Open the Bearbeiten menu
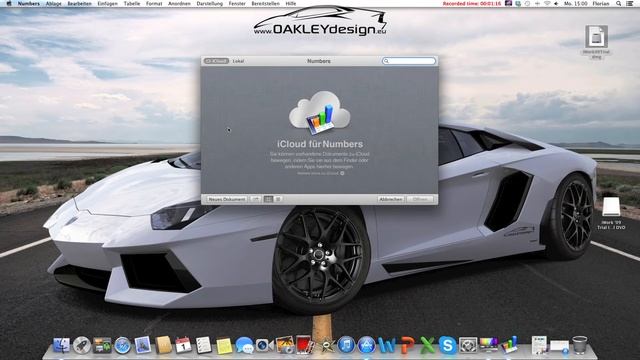Viewport: 640px width, 360px height. pyautogui.click(x=80, y=3)
